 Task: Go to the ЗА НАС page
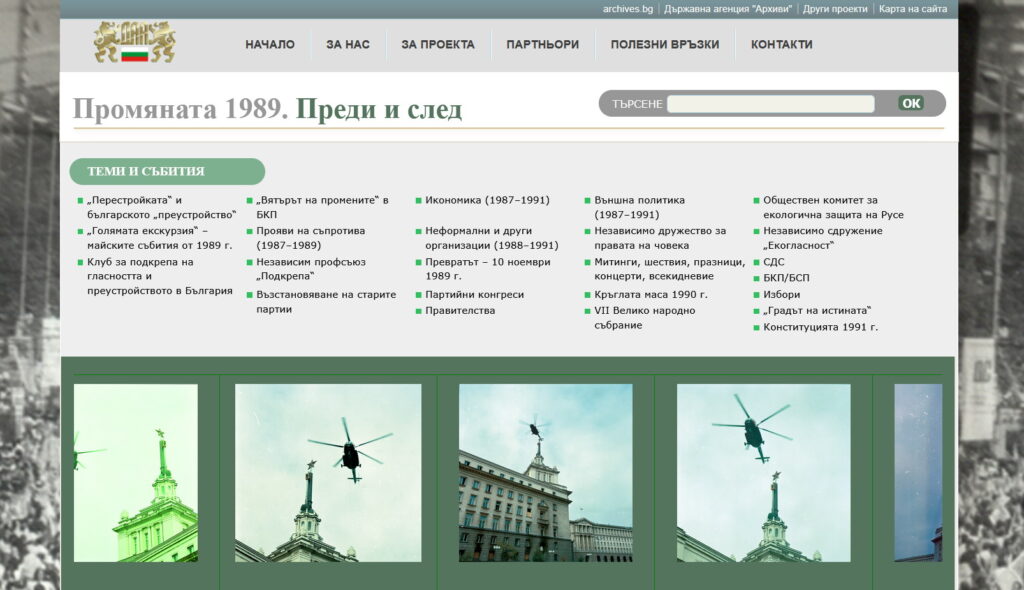coord(348,45)
